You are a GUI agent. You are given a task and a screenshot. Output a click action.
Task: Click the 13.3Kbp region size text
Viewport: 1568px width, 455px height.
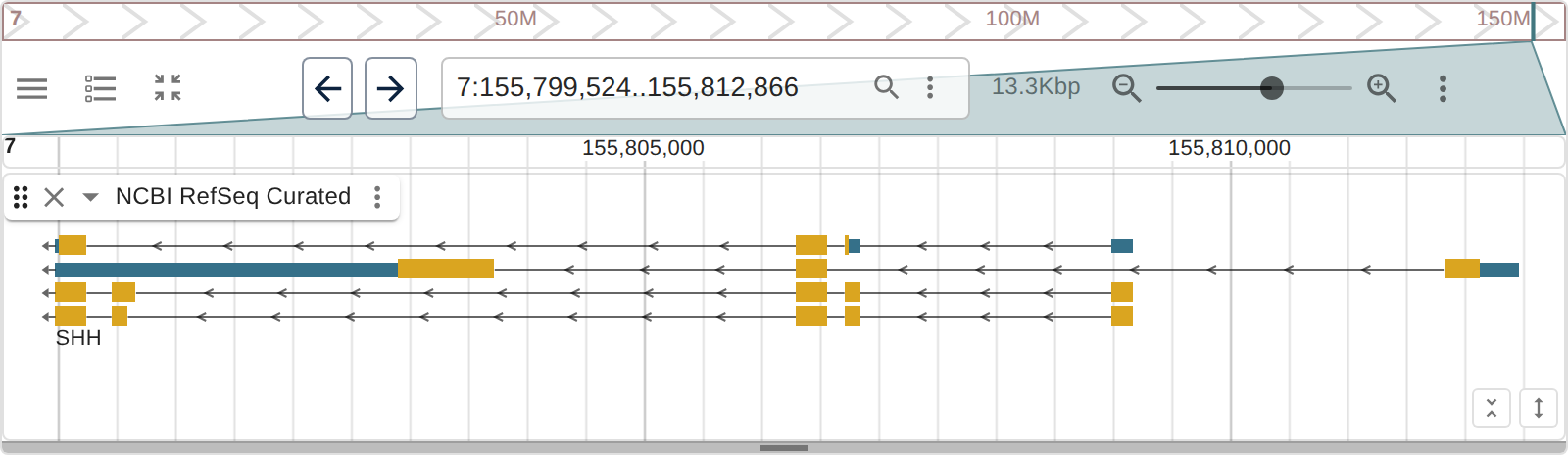(x=1036, y=86)
